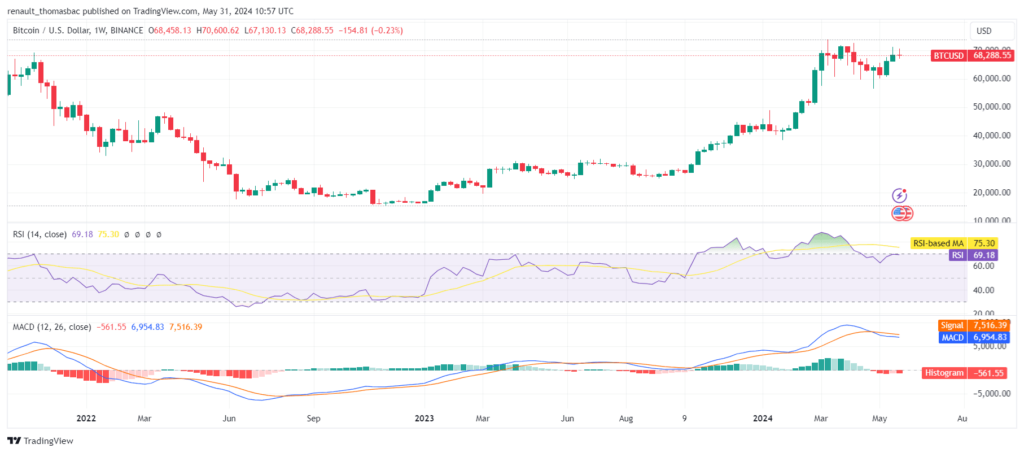Click the 2023 label on time axis
Image resolution: width=1024 pixels, height=453 pixels.
pyautogui.click(x=425, y=416)
